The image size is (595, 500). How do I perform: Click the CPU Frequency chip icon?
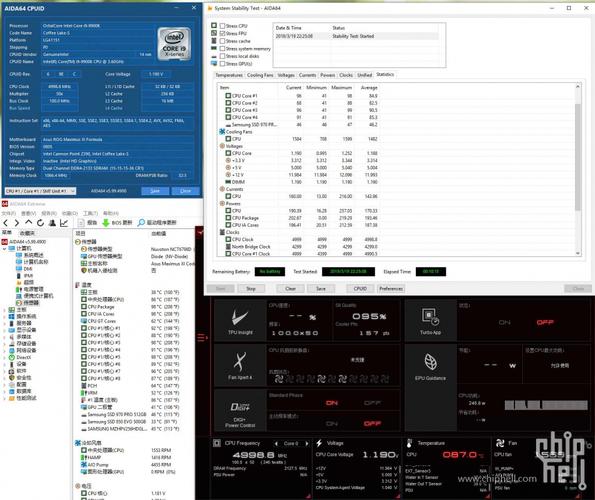pos(217,443)
